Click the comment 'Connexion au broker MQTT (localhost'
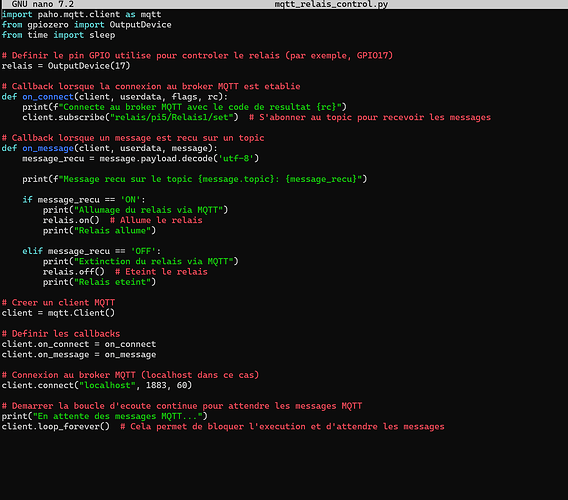The width and height of the screenshot is (568, 500). point(130,375)
